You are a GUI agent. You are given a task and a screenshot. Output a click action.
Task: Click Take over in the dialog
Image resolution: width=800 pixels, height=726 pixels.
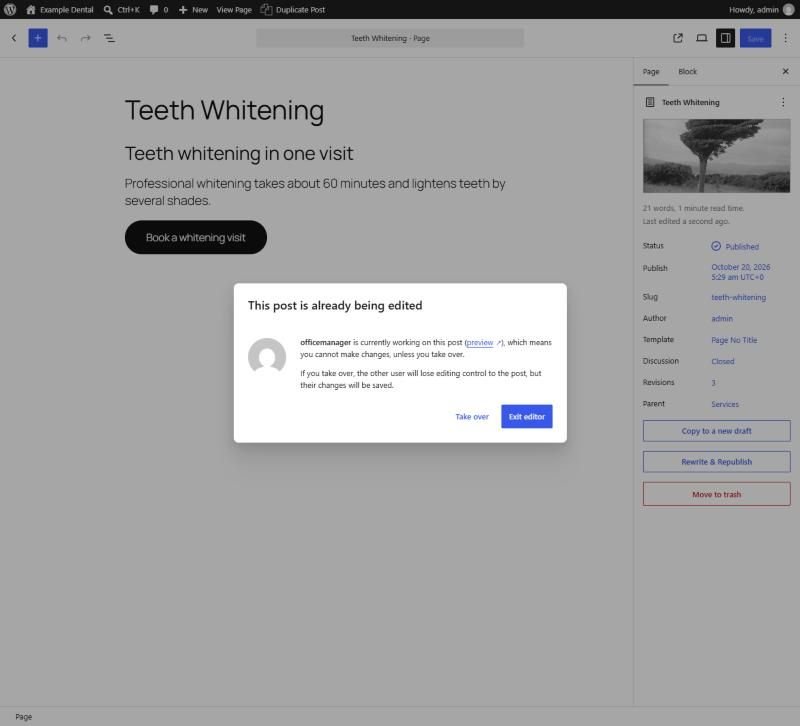[472, 417]
